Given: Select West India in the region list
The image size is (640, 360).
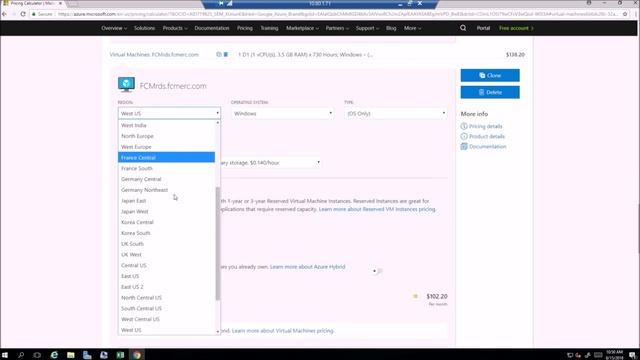Looking at the screenshot, I should pyautogui.click(x=167, y=125).
